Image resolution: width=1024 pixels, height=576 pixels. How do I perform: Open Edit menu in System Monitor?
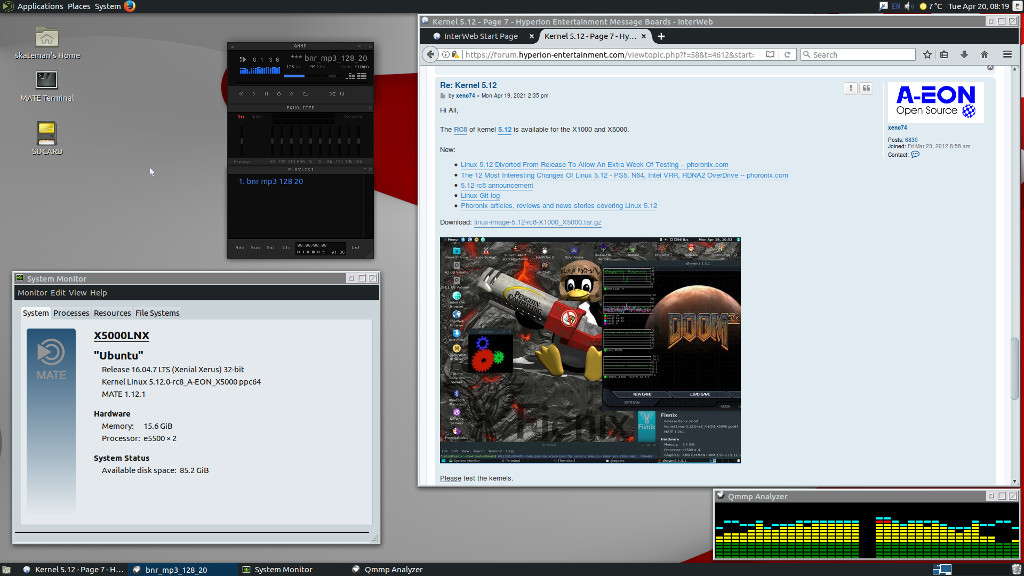click(x=57, y=293)
